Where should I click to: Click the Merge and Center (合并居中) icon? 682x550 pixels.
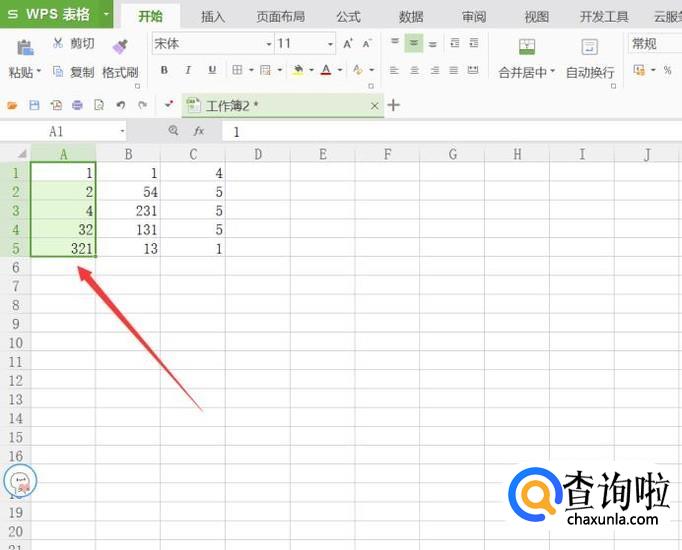tap(527, 47)
